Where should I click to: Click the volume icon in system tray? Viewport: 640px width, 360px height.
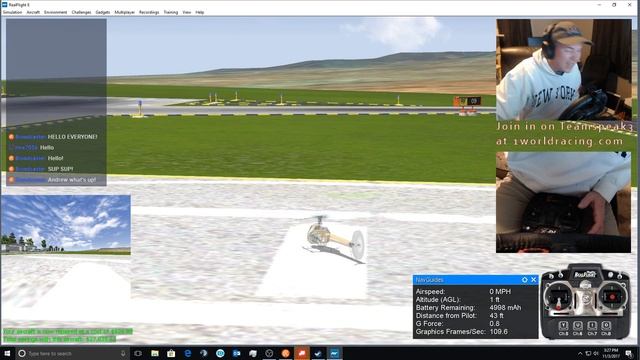pos(596,353)
